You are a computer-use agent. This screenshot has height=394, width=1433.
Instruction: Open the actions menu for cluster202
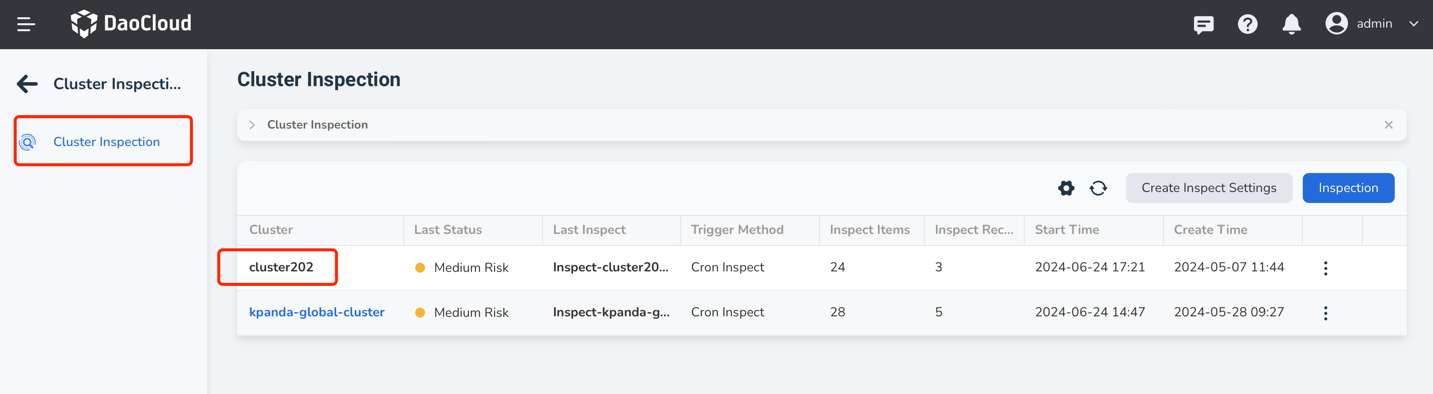[1326, 268]
